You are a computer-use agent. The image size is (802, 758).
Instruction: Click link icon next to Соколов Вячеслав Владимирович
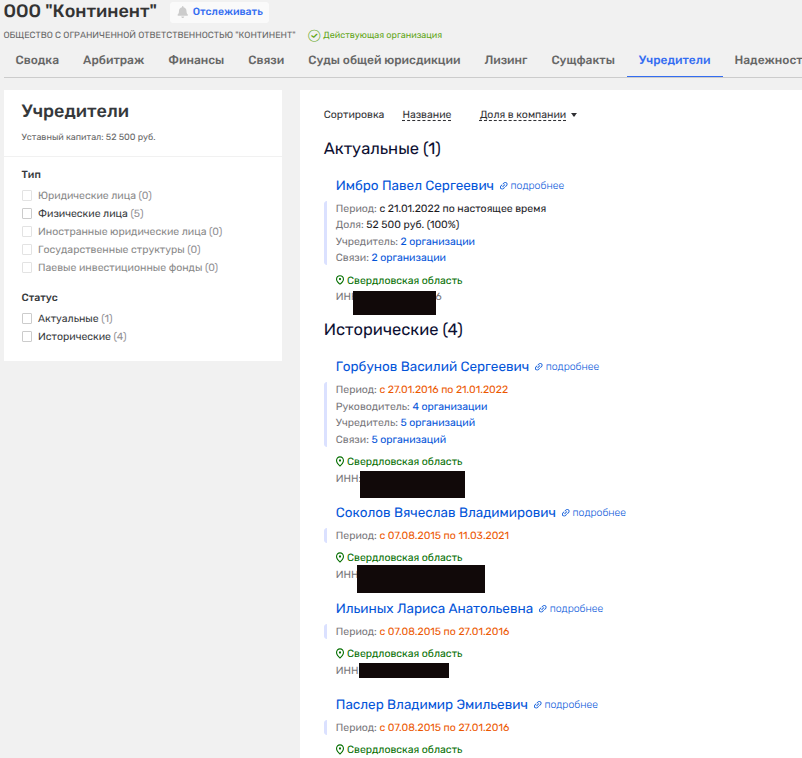[x=565, y=513]
